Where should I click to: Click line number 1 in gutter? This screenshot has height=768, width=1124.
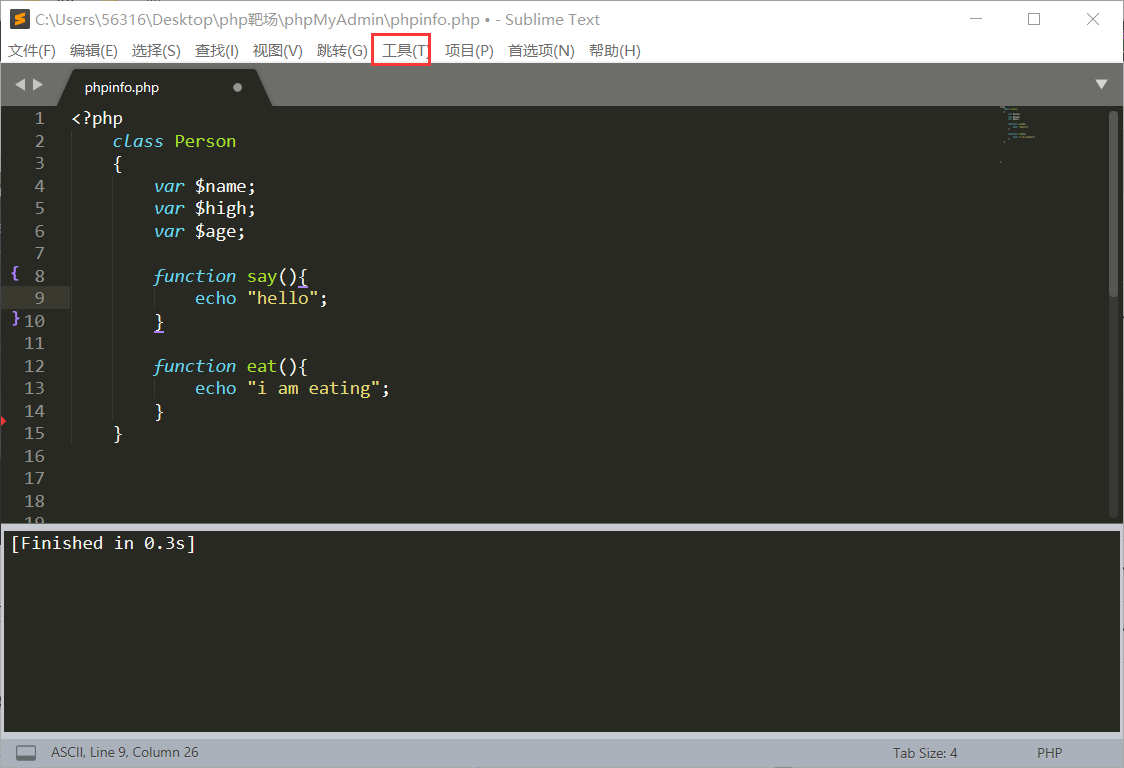[x=39, y=118]
